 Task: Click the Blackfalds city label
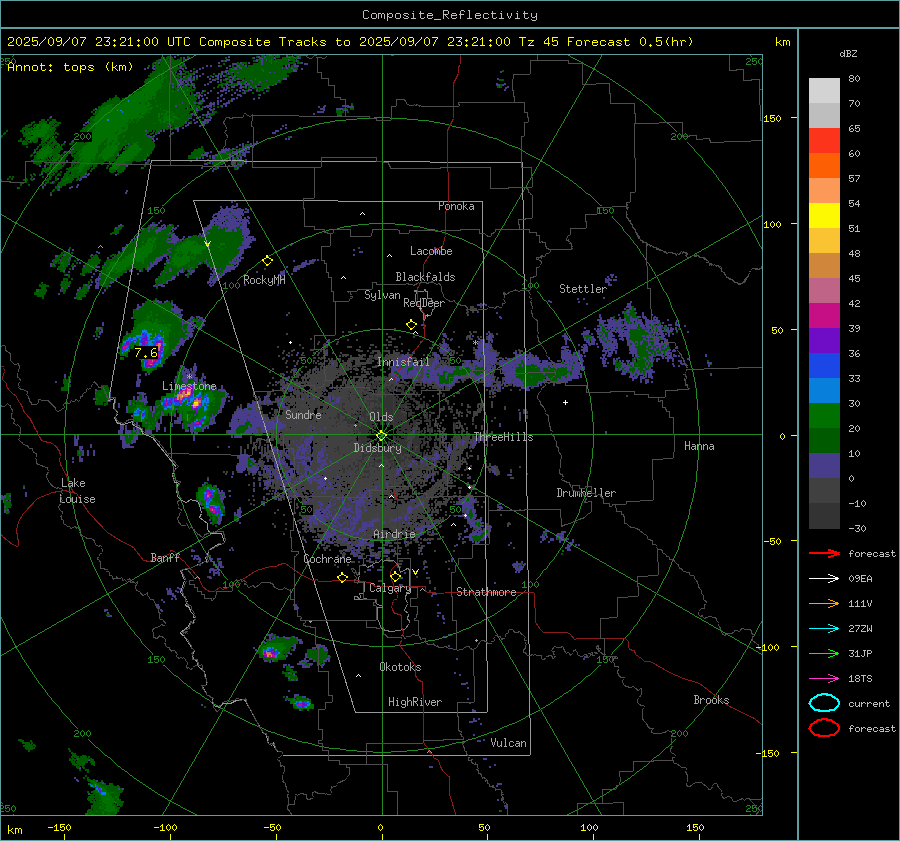tap(425, 277)
